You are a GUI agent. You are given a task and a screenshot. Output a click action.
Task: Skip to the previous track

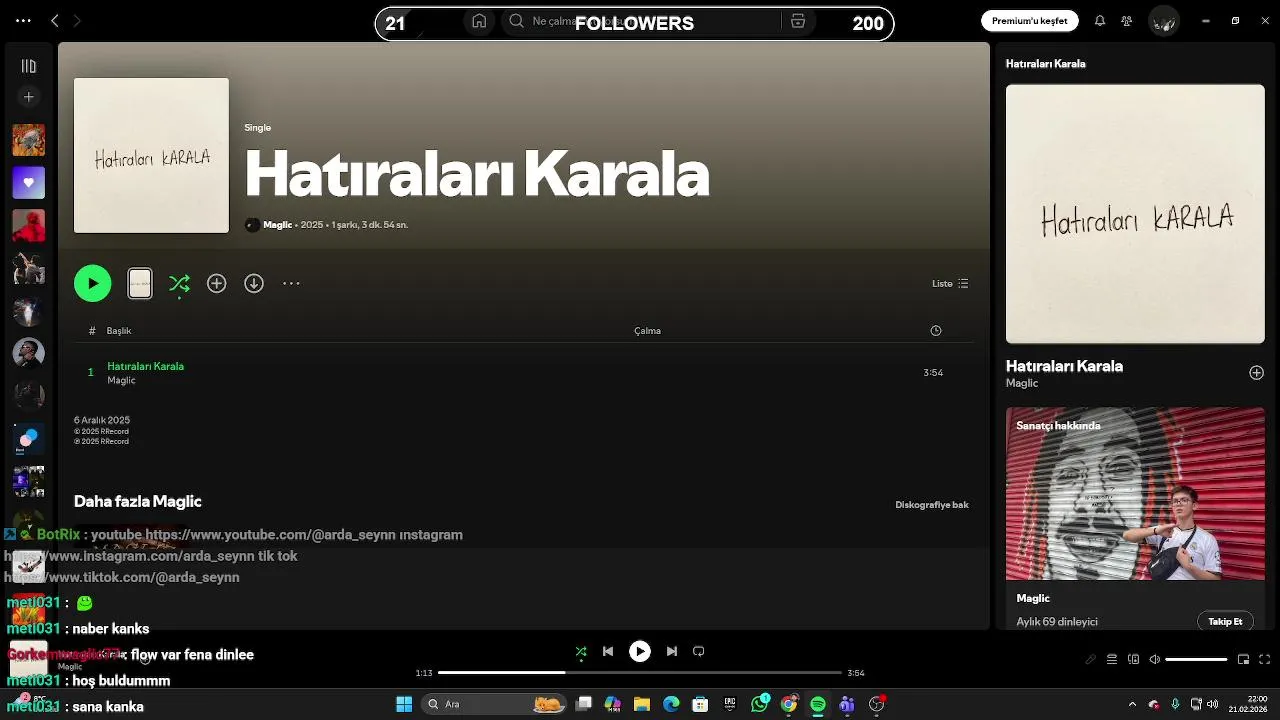607,651
